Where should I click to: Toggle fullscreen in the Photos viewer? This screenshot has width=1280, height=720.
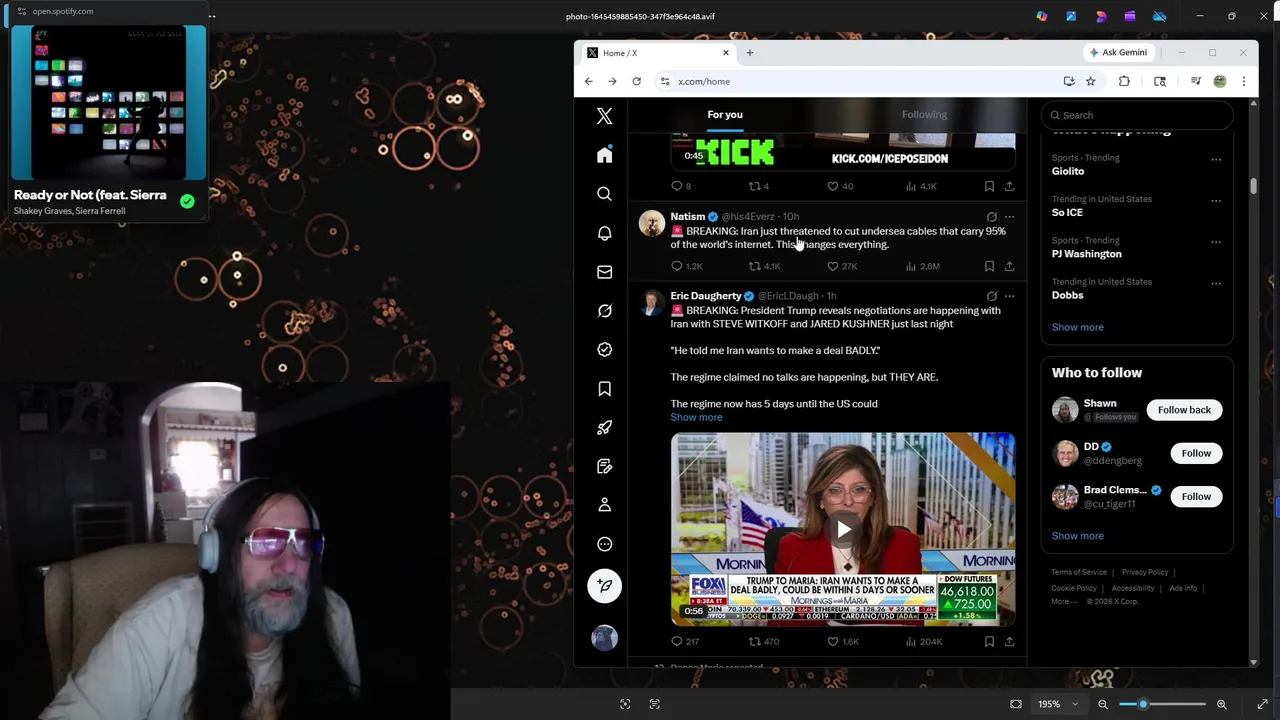pos(1262,704)
